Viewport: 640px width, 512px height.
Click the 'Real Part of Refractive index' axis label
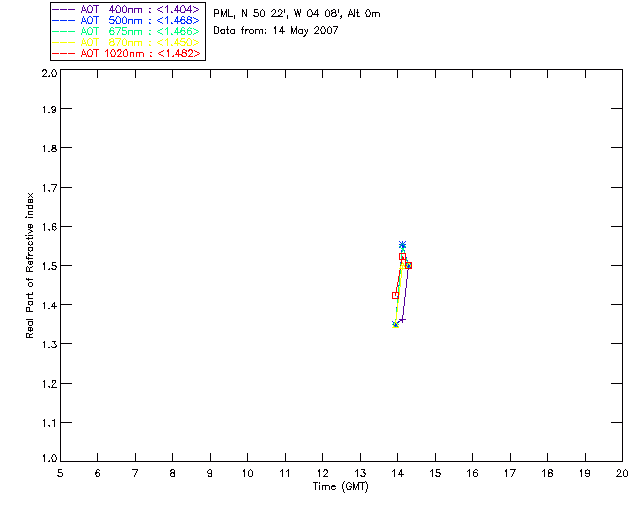(30, 265)
